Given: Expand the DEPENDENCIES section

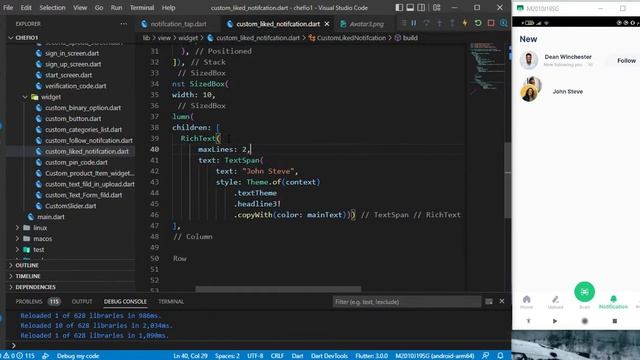Looking at the screenshot, I should point(35,287).
